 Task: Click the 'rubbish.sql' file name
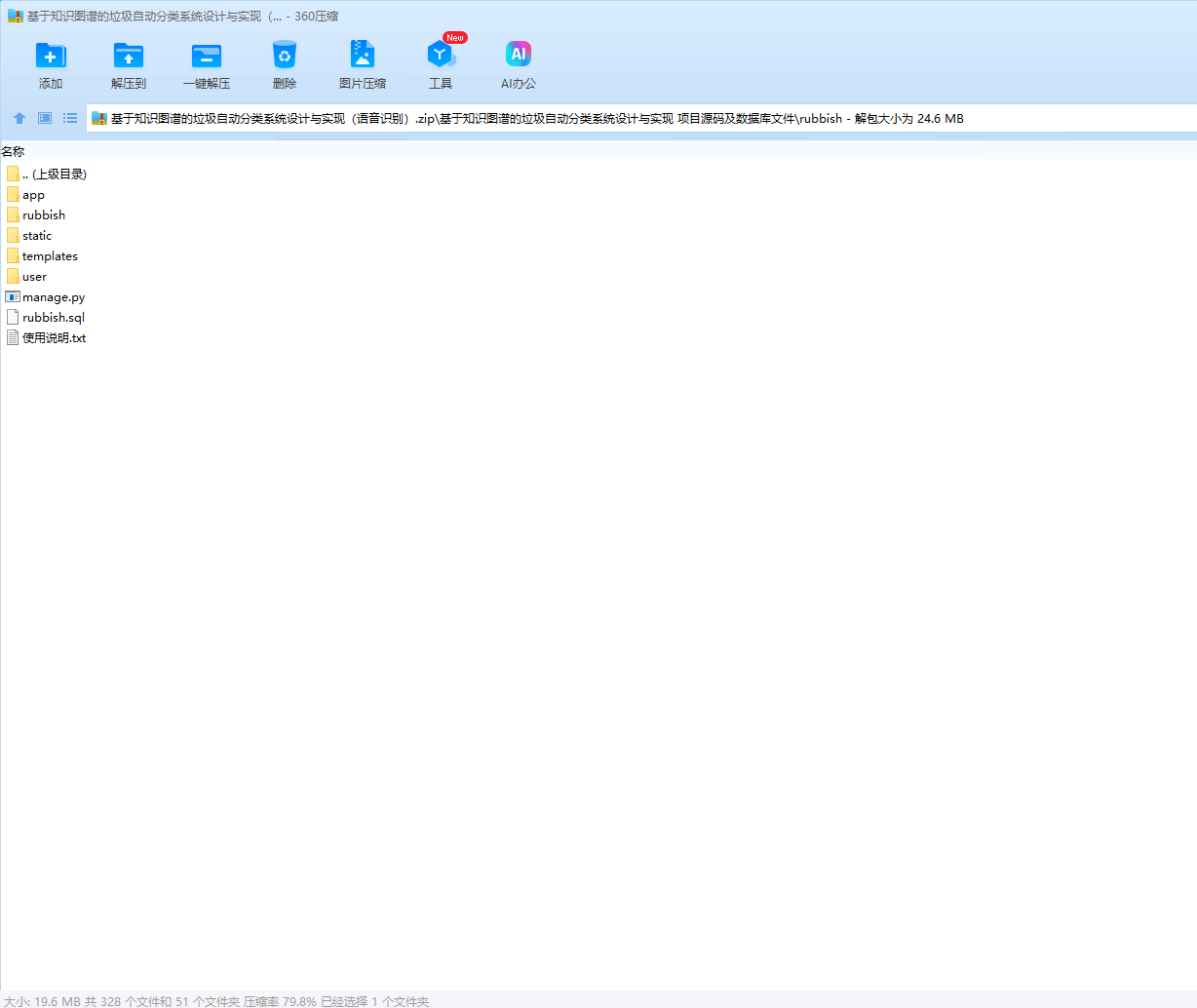pyautogui.click(x=54, y=318)
